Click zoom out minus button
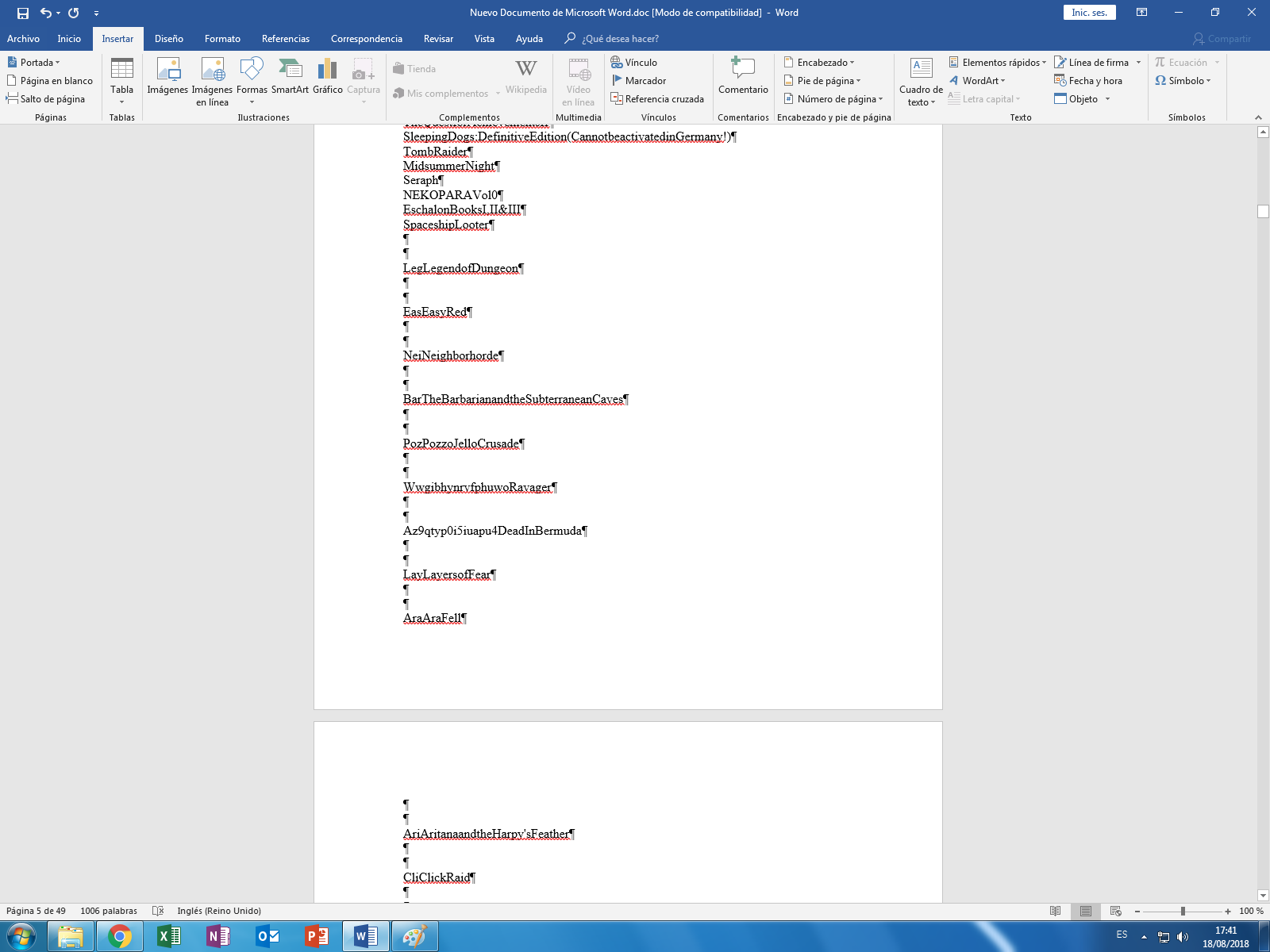The image size is (1270, 952). (x=1137, y=911)
